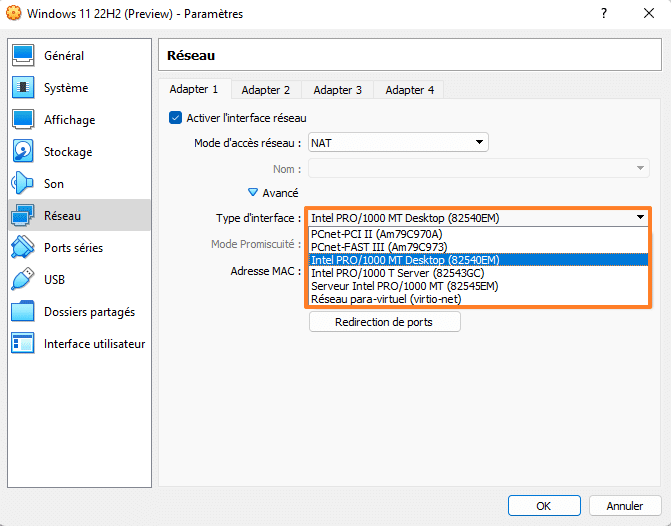
Task: Choose PCnet-FAST III (Am79C973) from the list
Action: (x=379, y=247)
